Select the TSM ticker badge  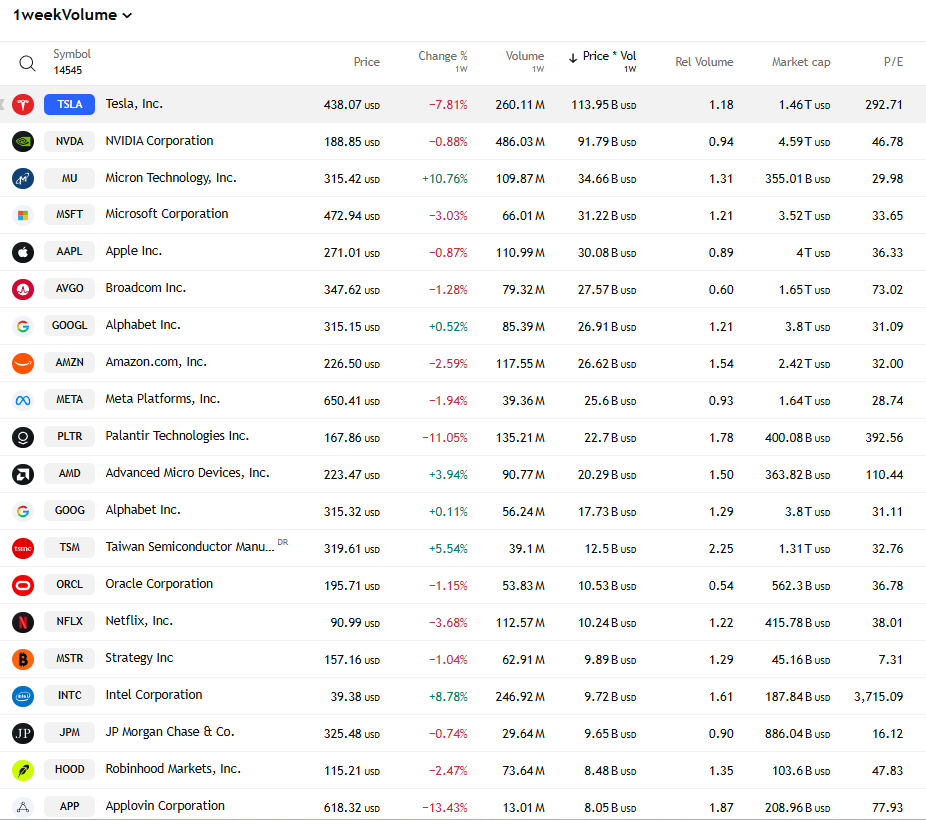pyautogui.click(x=70, y=547)
